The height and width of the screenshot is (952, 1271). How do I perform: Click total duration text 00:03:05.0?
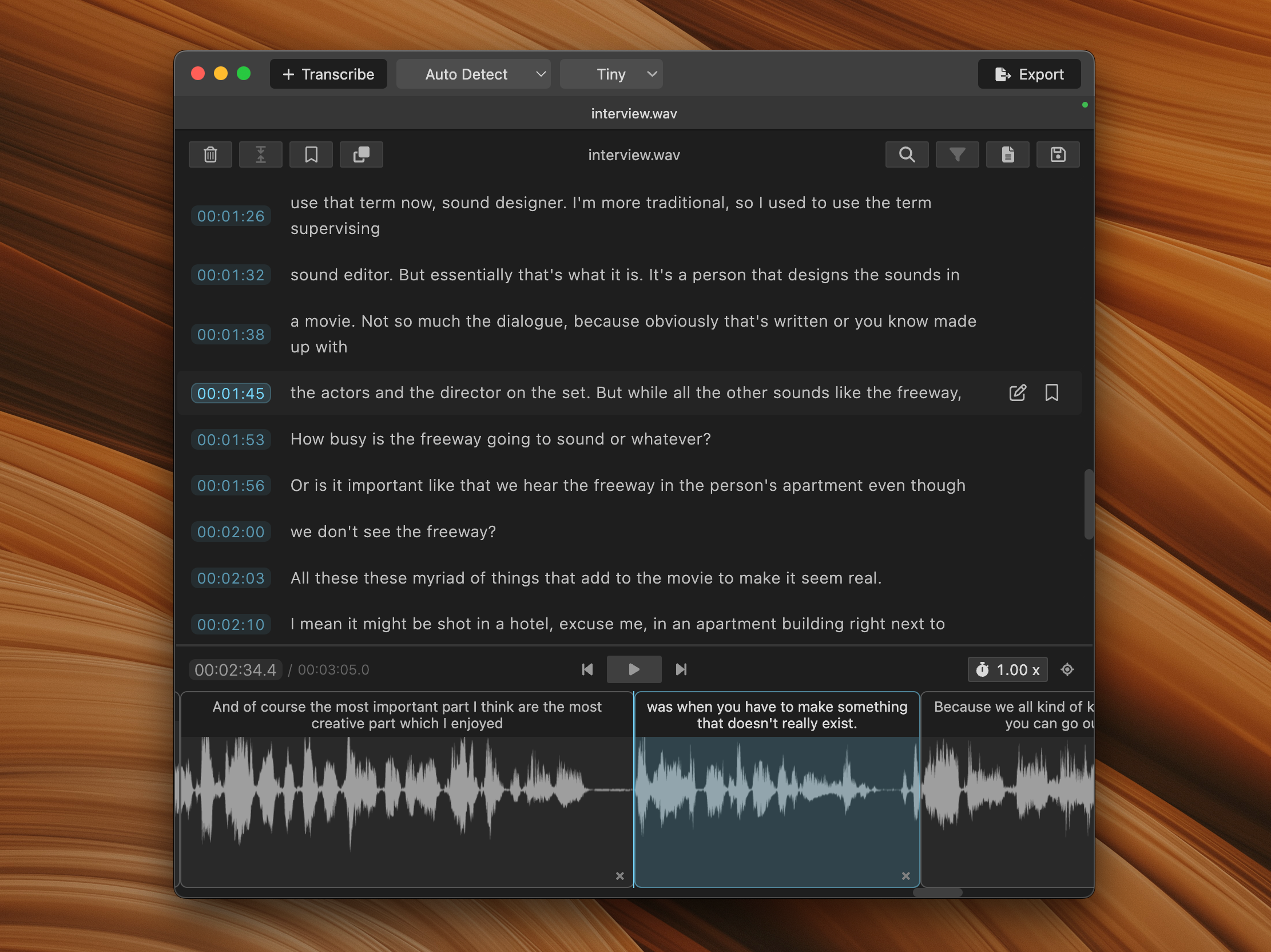click(333, 669)
